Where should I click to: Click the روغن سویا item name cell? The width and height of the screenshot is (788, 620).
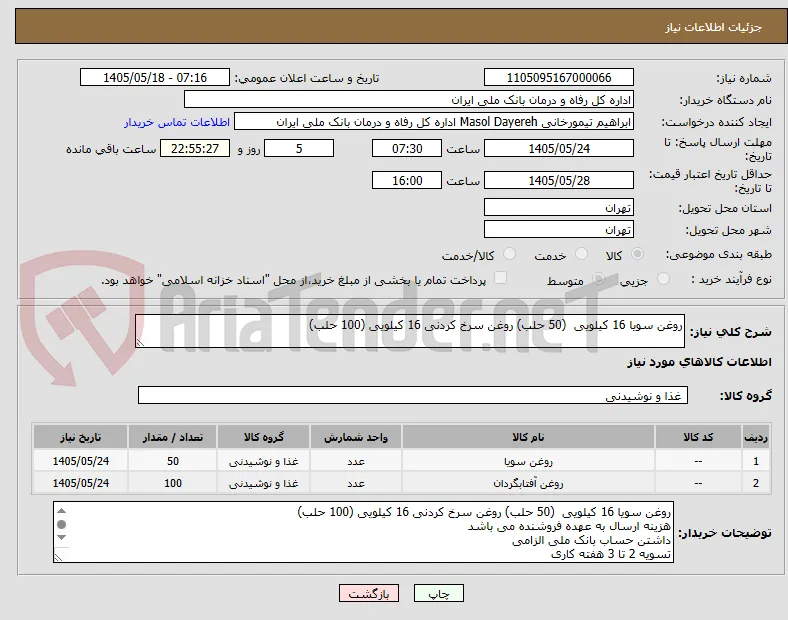point(528,461)
